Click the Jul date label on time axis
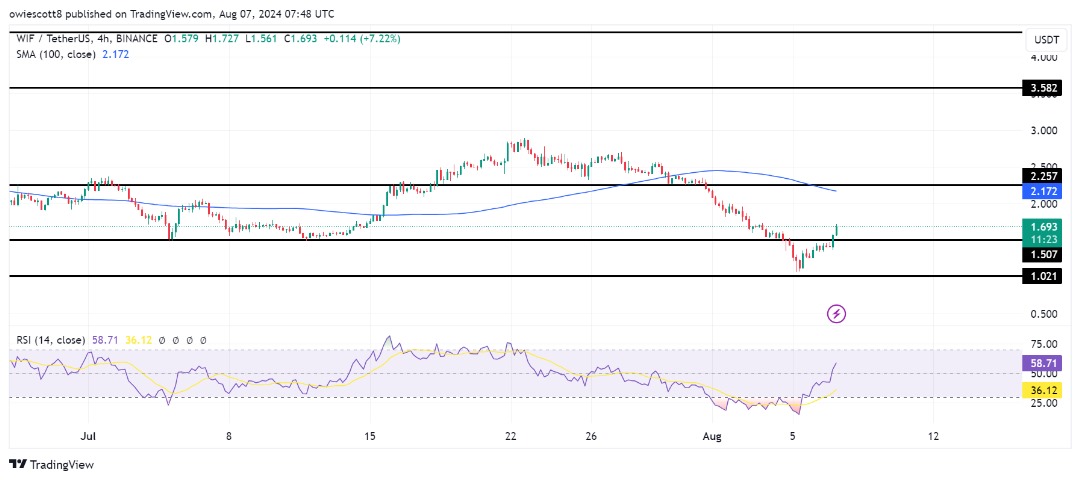This screenshot has width=1080, height=480. [x=88, y=435]
